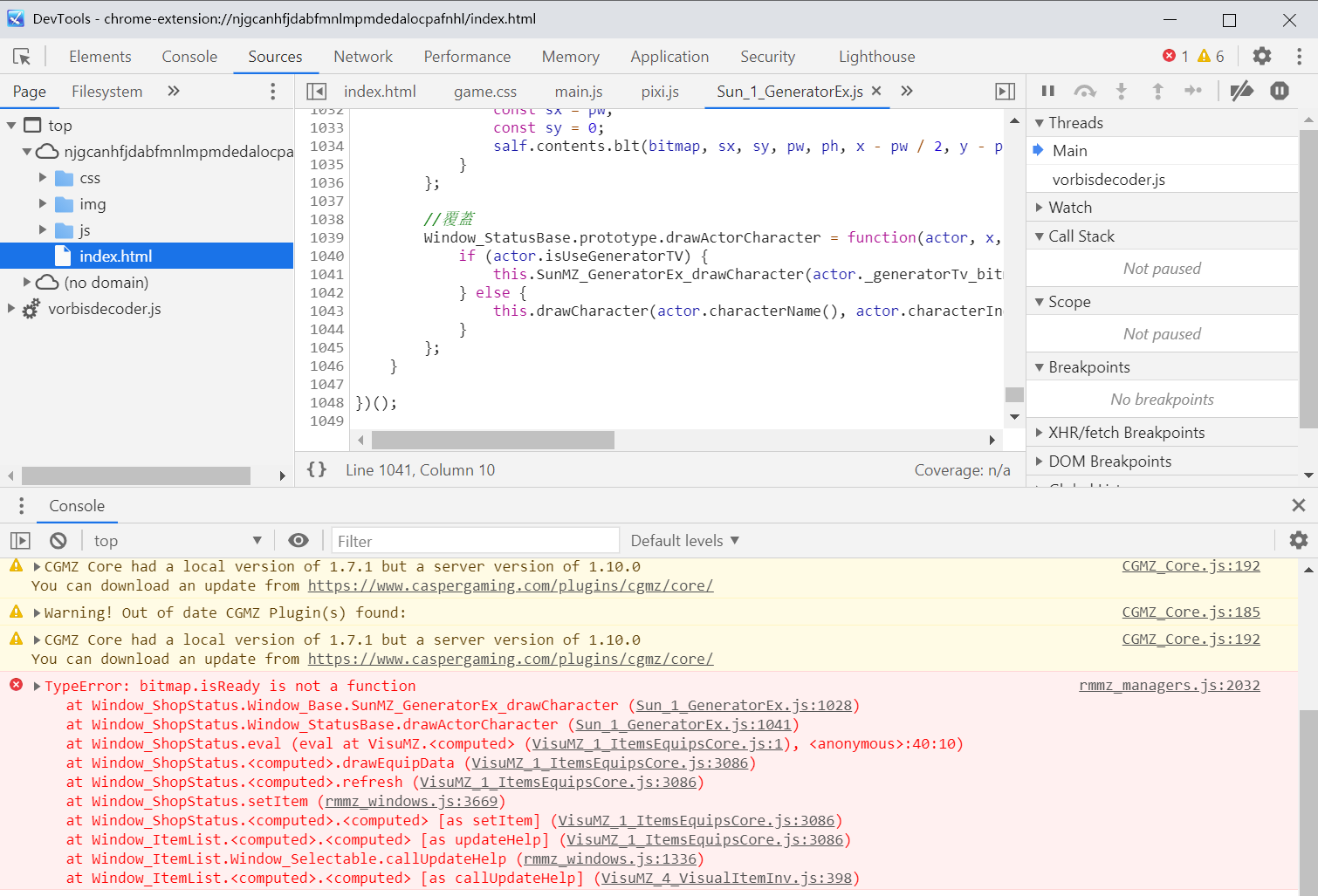Clear the console with the ban icon
This screenshot has height=896, width=1318.
(x=58, y=541)
